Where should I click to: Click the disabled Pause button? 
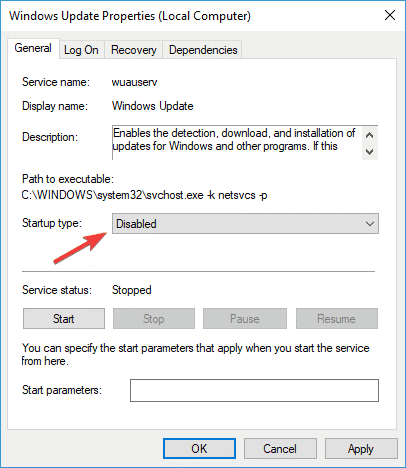coord(245,319)
